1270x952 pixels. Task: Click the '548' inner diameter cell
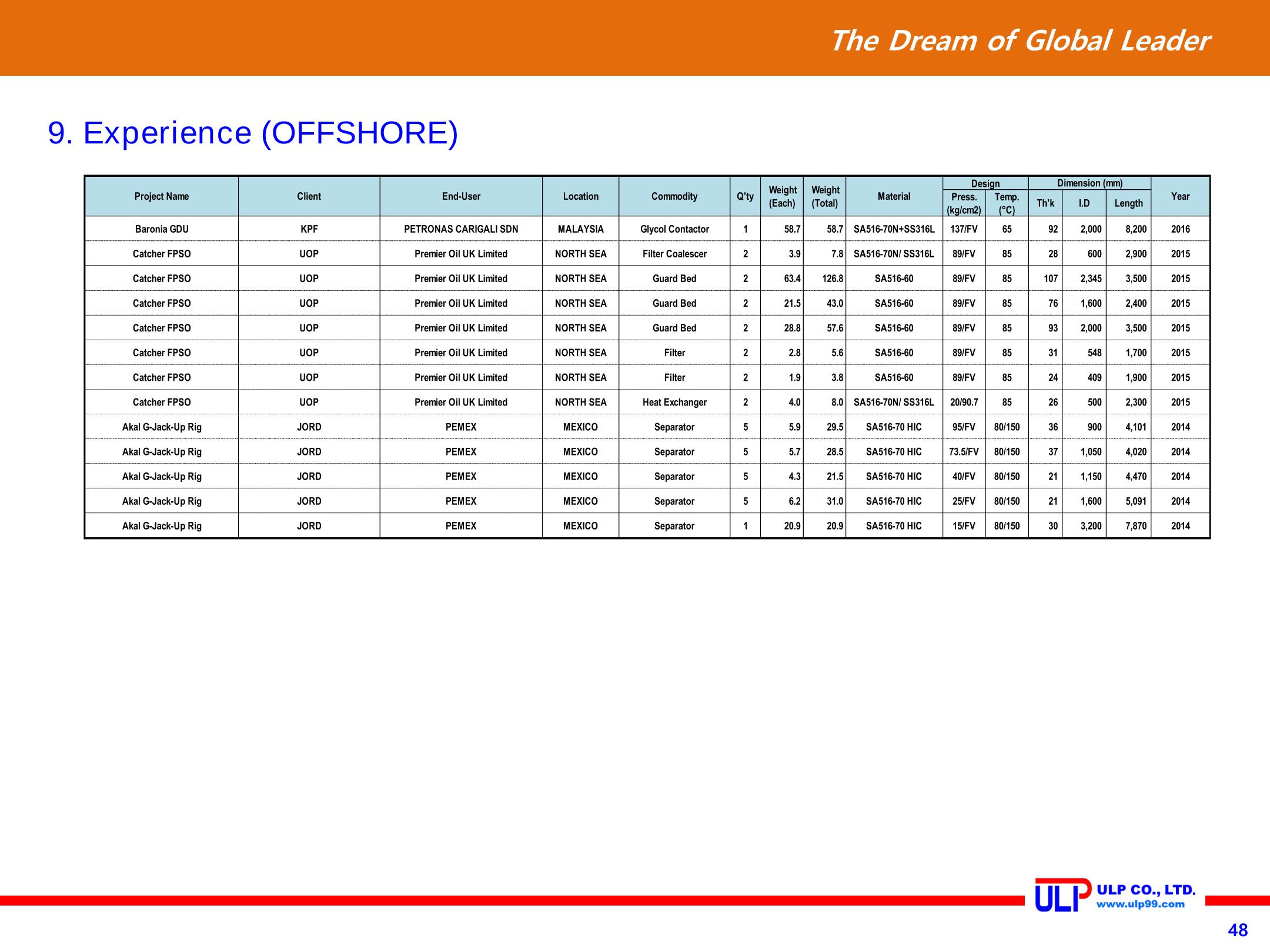point(1084,353)
